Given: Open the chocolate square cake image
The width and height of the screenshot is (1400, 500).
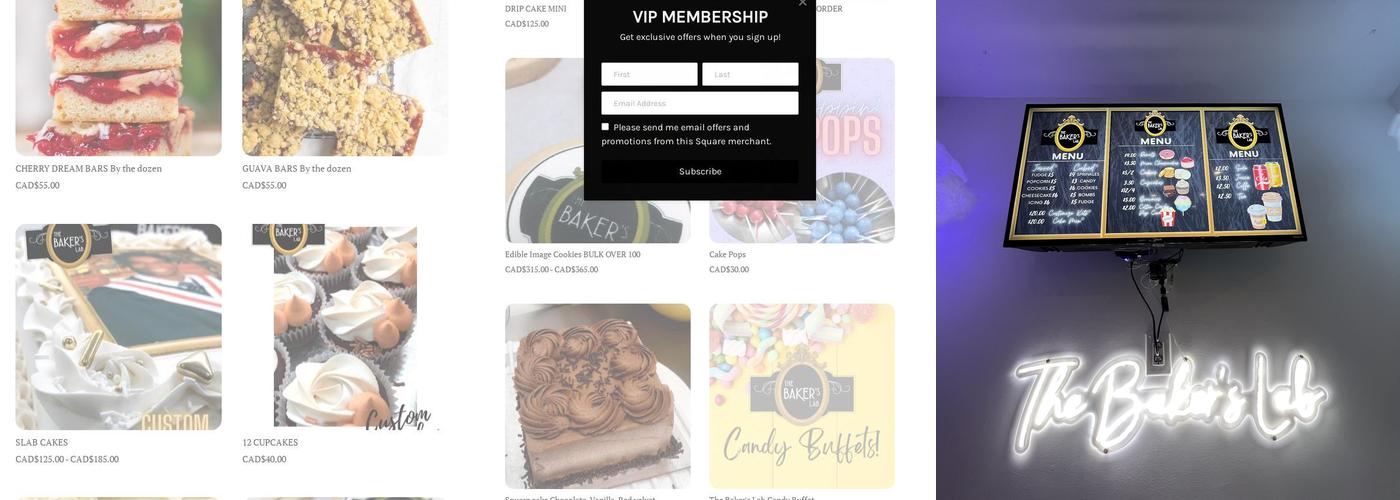Looking at the screenshot, I should [x=598, y=396].
